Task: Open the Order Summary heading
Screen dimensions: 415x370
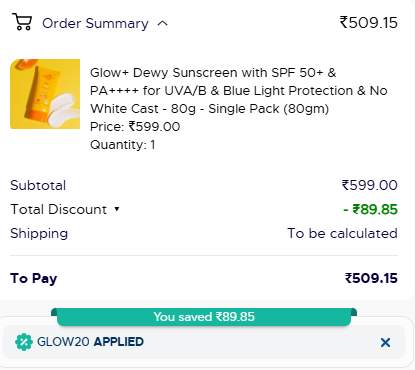Action: coord(95,23)
